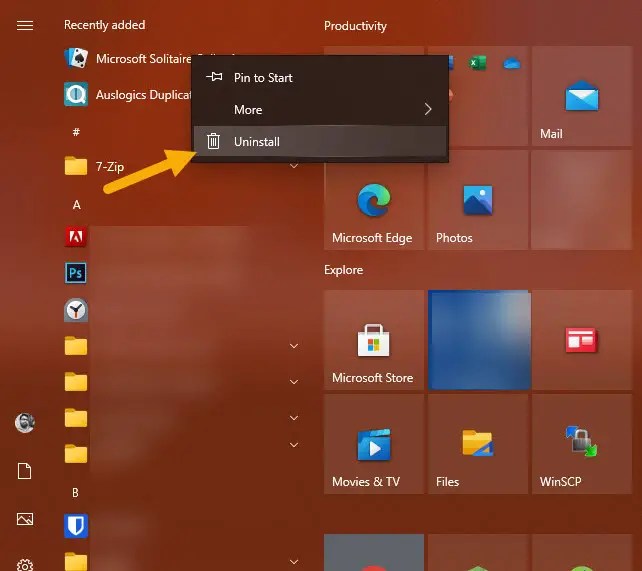Click the user account avatar
Viewport: 642px width, 571px height.
(x=25, y=423)
